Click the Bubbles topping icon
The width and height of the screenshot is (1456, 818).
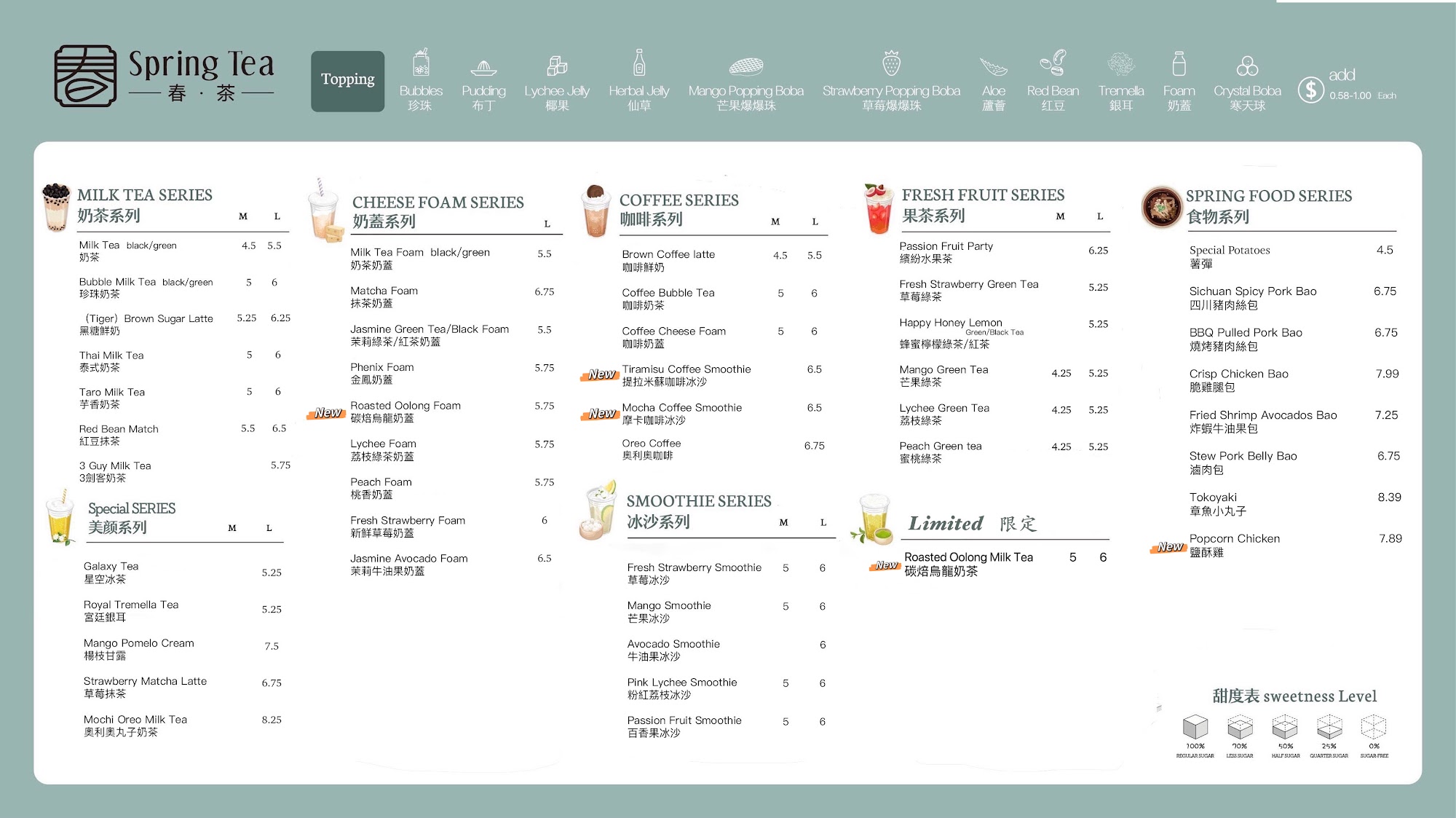point(421,63)
